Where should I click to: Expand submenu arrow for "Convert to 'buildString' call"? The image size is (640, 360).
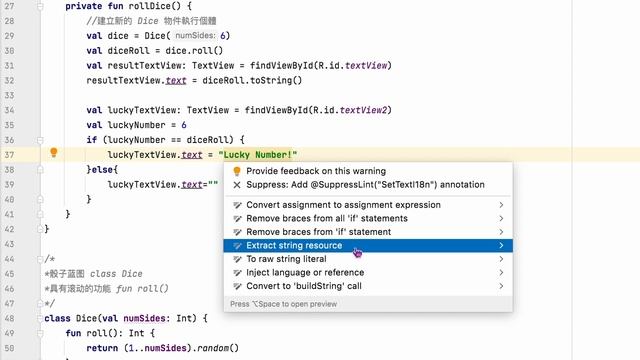point(501,286)
